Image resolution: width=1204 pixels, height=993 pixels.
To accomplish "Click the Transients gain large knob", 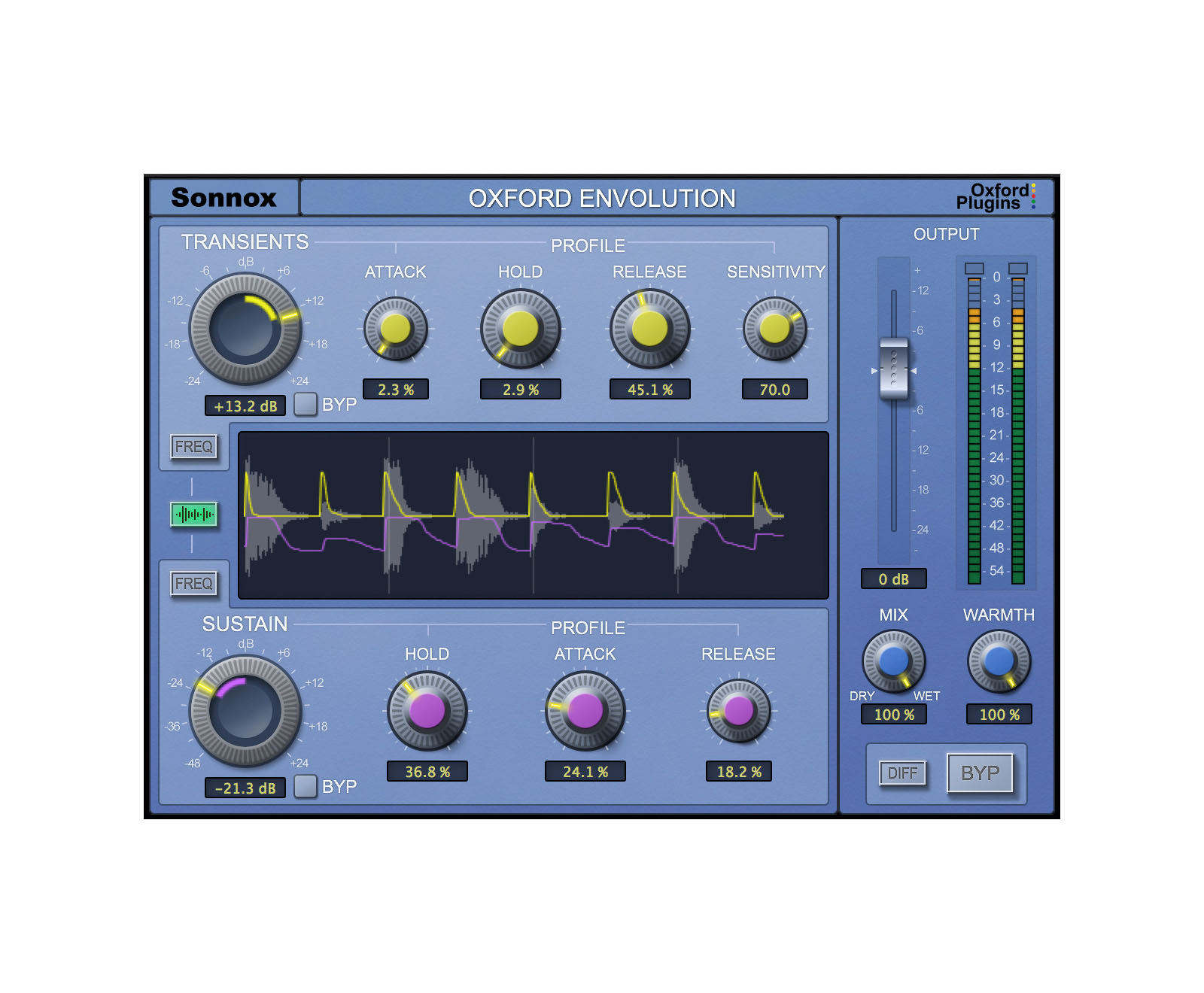I will (x=245, y=329).
